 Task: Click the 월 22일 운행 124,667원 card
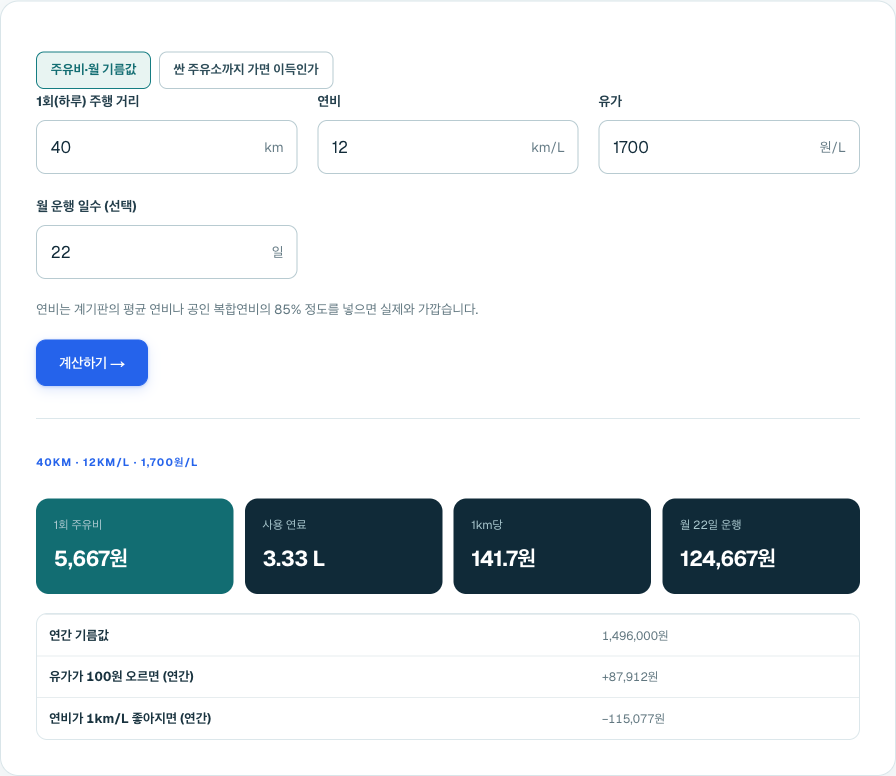(x=761, y=546)
